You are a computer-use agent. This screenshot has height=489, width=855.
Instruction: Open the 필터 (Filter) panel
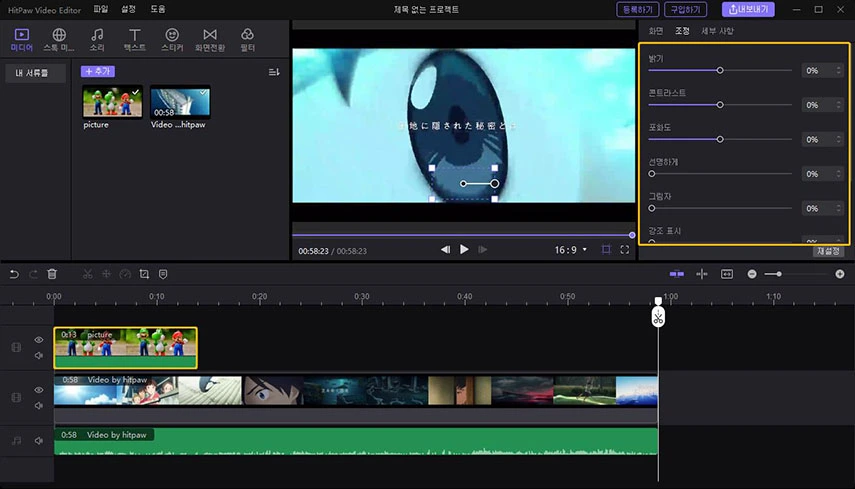(248, 40)
